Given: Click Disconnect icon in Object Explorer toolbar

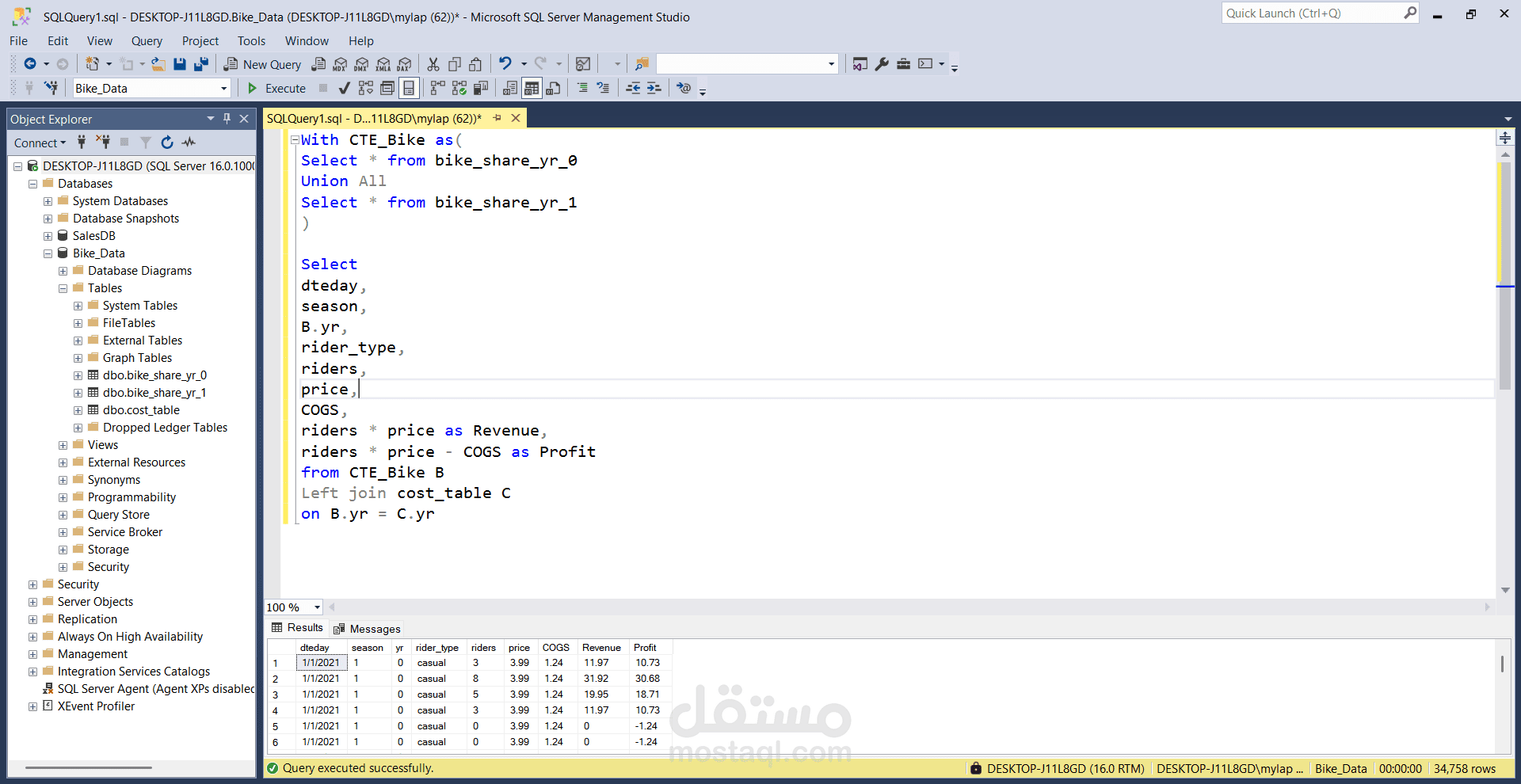Looking at the screenshot, I should [x=103, y=143].
